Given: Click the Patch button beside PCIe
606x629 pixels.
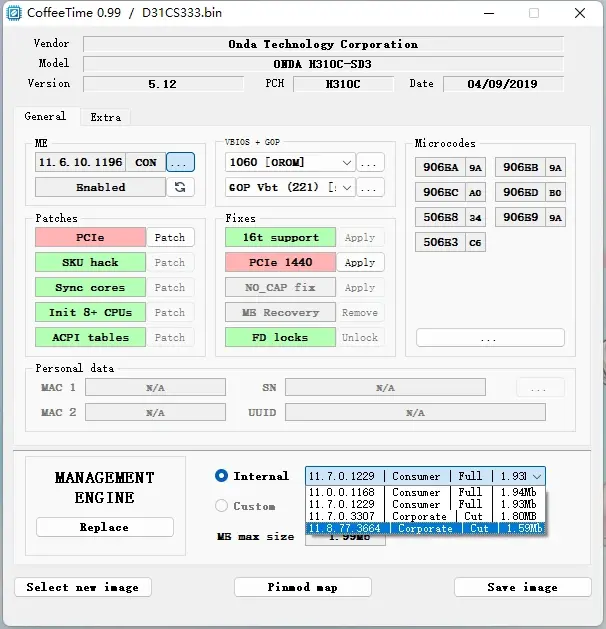Looking at the screenshot, I should 170,237.
